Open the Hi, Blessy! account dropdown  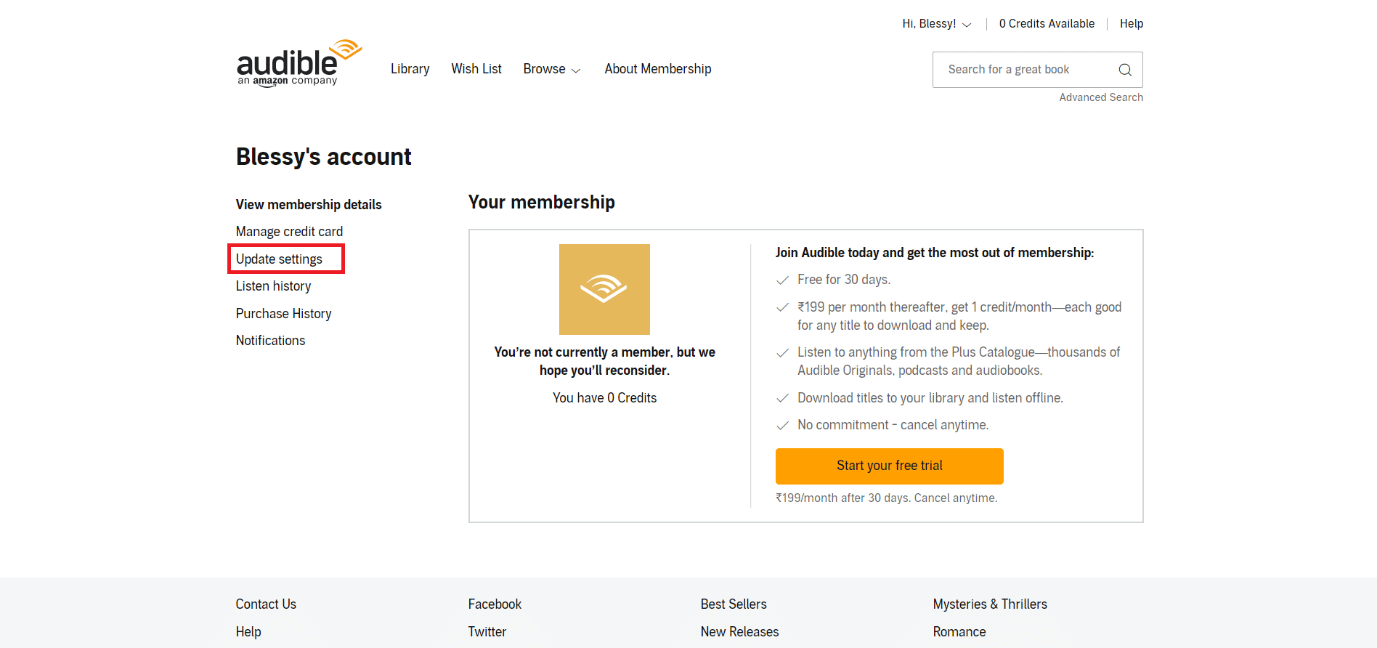pyautogui.click(x=937, y=24)
